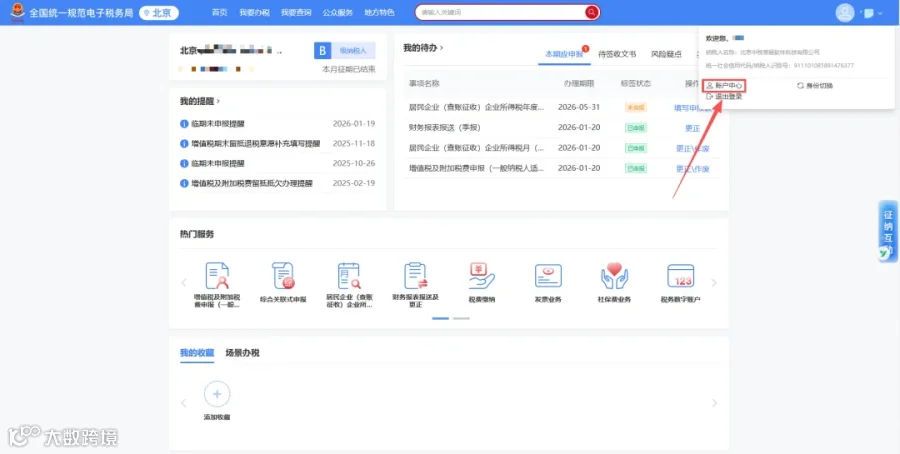Open the message notification icon in header

click(x=869, y=13)
